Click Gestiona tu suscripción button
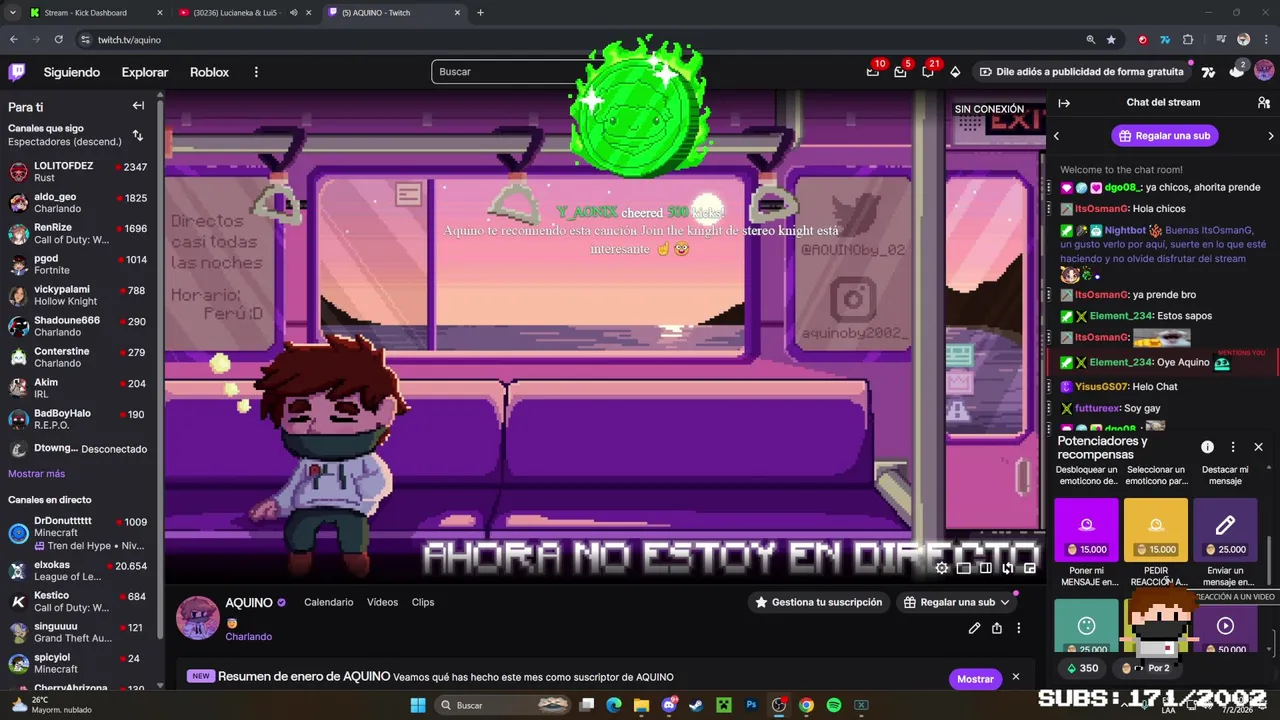The width and height of the screenshot is (1280, 720). [819, 602]
